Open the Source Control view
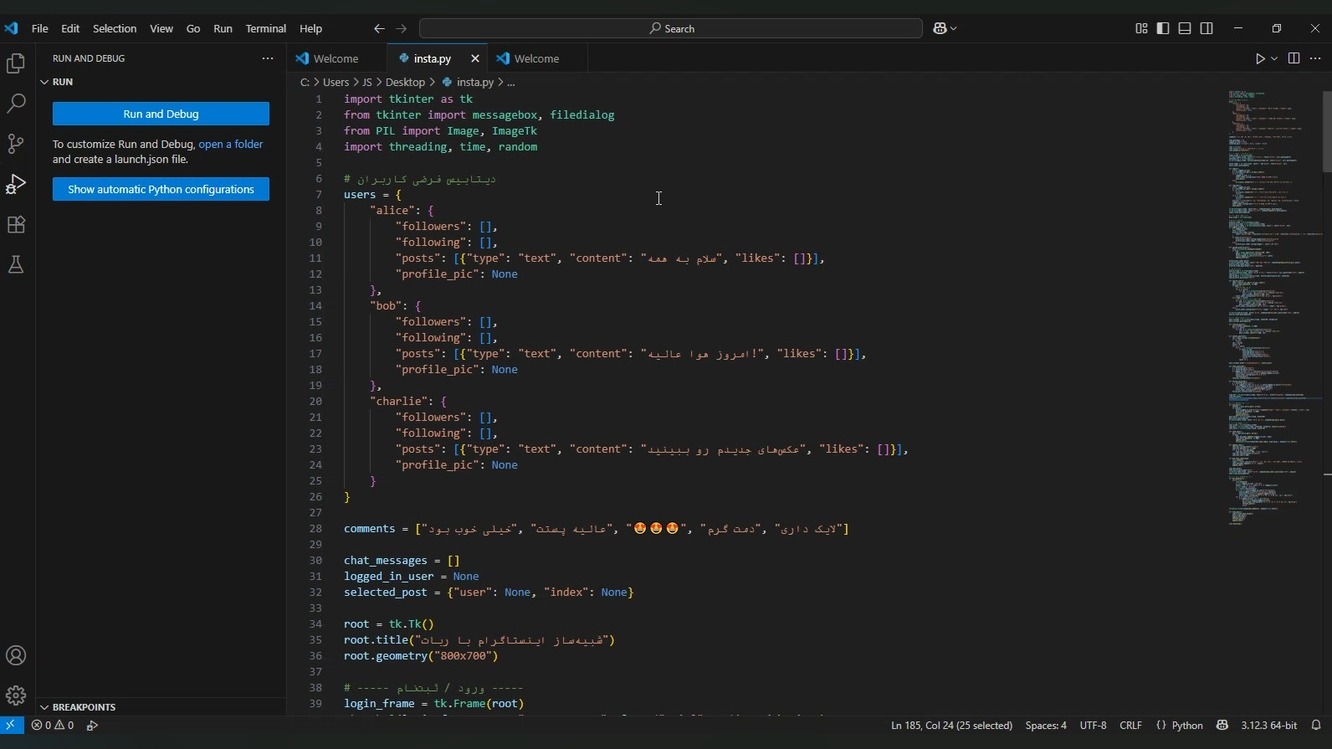Screen dimensions: 1332x749 click(16, 144)
